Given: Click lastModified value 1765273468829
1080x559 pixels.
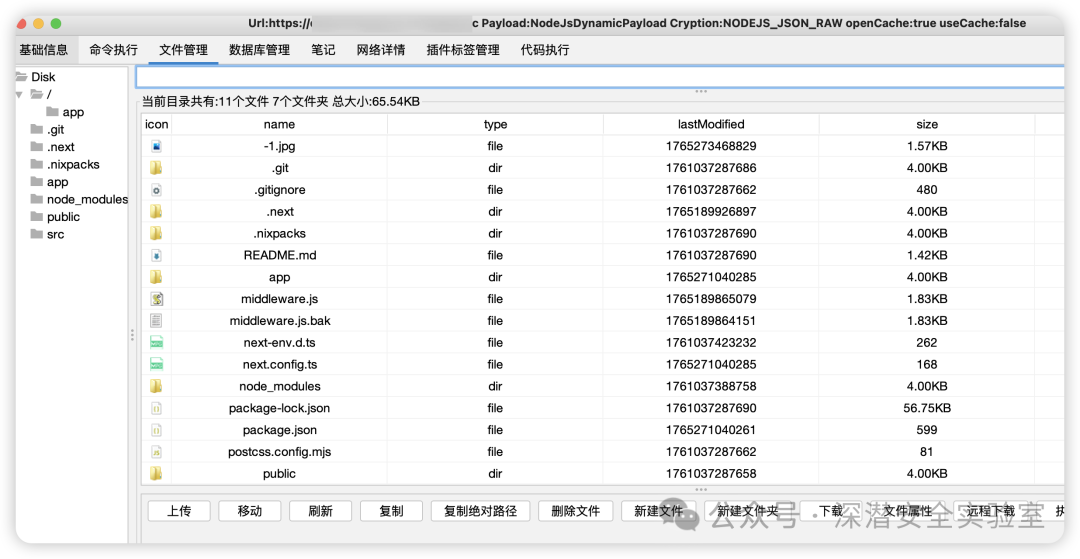Looking at the screenshot, I should pos(711,146).
